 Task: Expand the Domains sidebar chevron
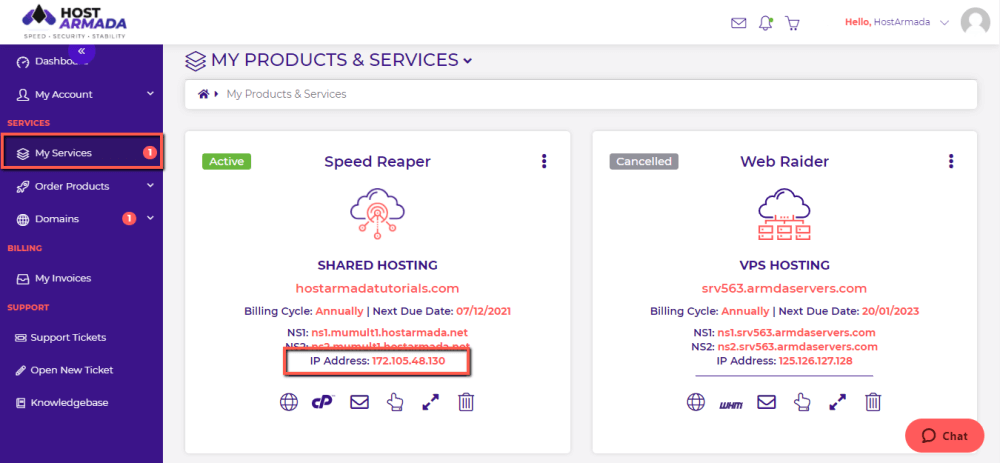[151, 218]
